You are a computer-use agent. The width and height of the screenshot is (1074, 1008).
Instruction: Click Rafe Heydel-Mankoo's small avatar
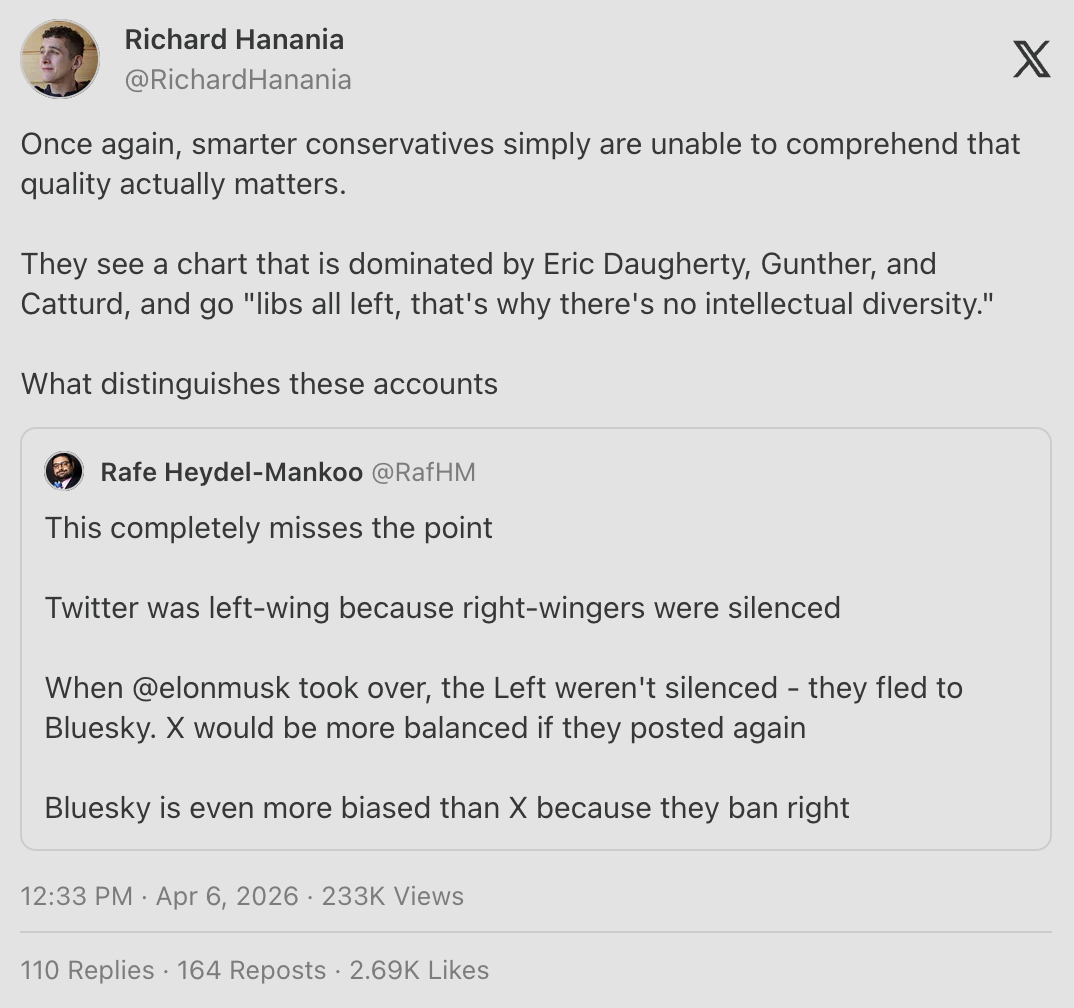(64, 471)
